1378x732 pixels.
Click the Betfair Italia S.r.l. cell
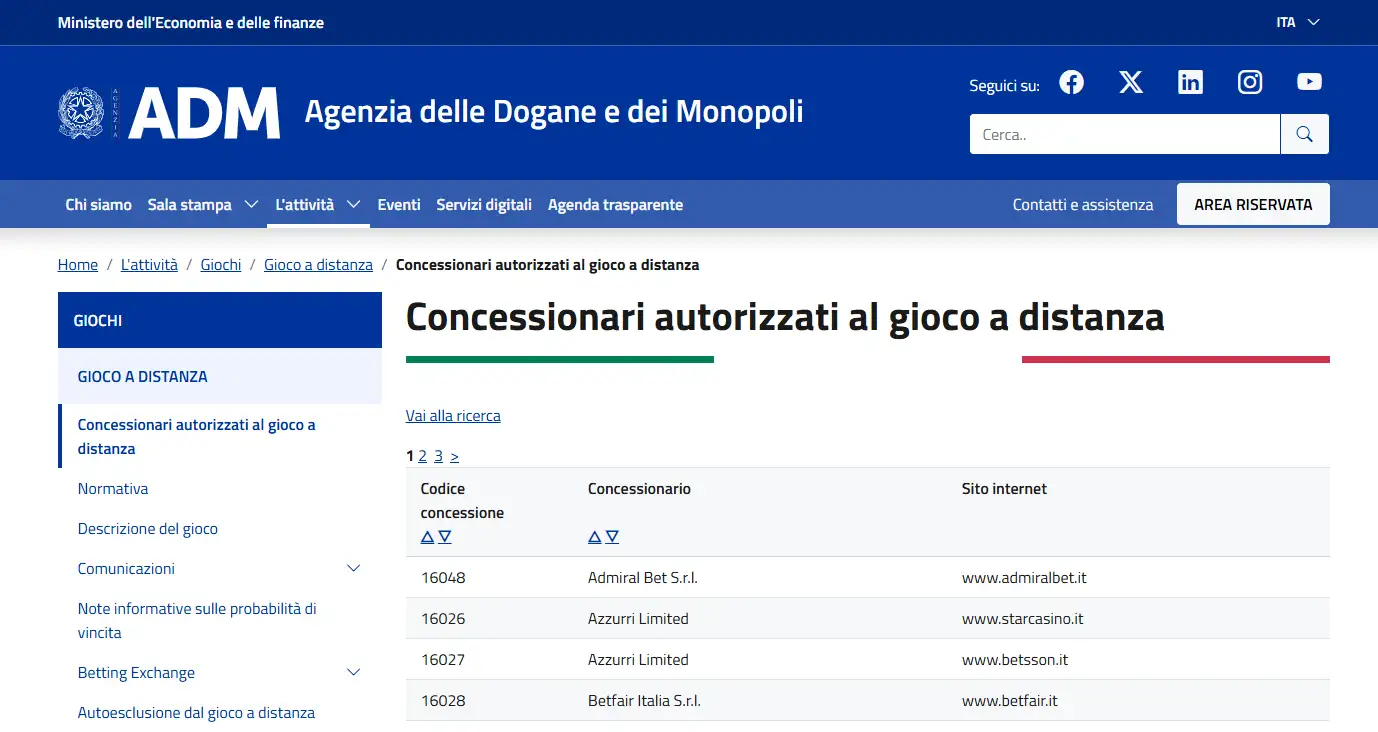[x=644, y=701]
